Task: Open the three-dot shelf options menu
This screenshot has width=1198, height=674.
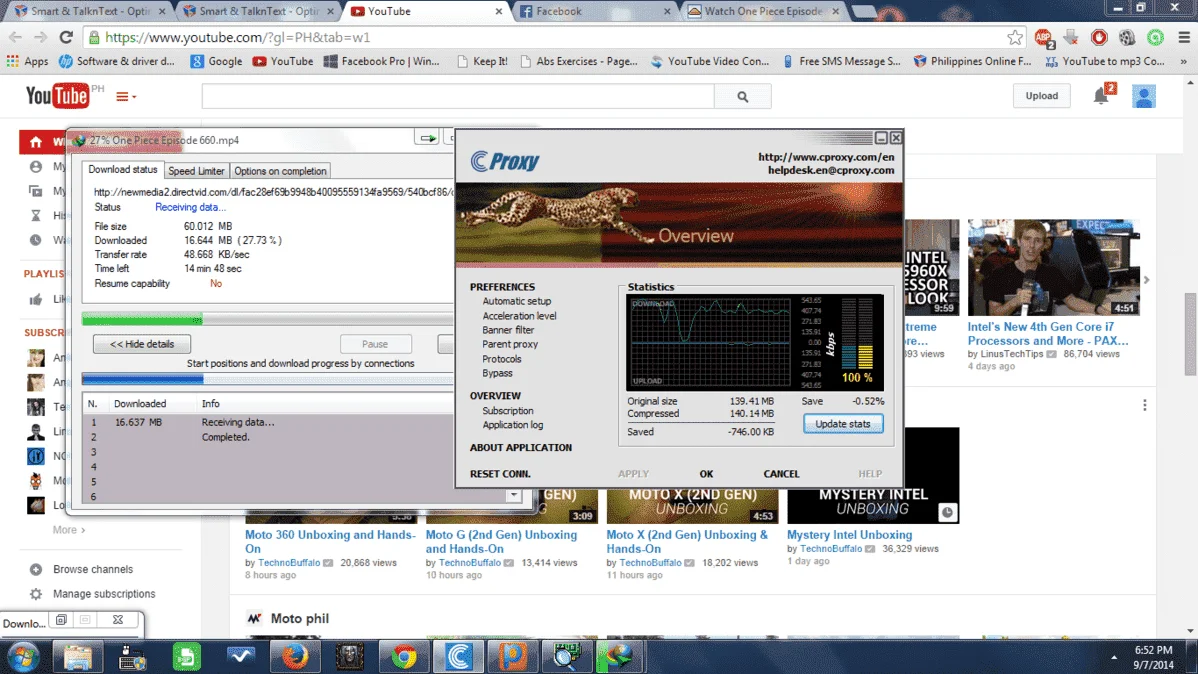Action: pos(1145,405)
